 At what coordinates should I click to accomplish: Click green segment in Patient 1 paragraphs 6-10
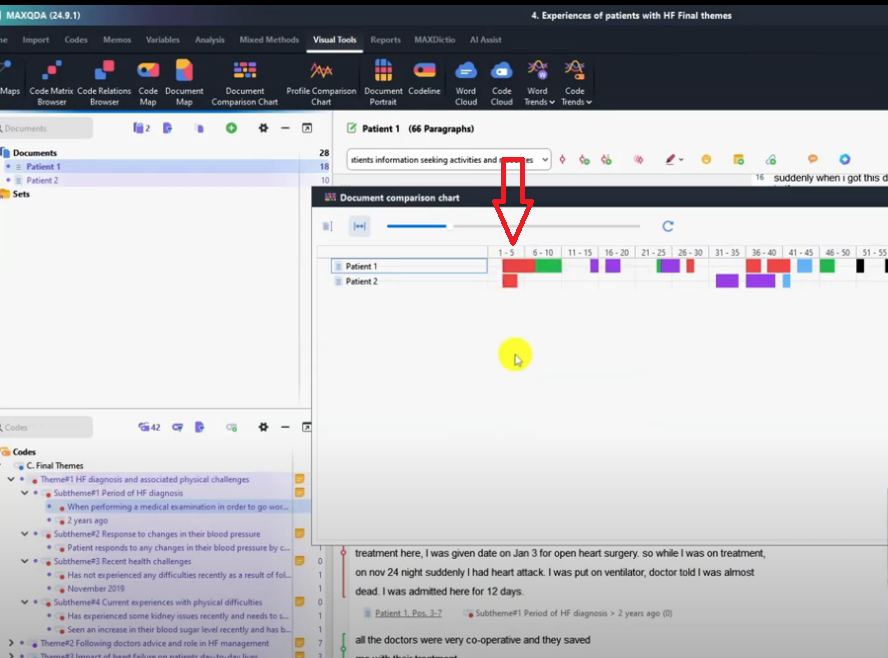pyautogui.click(x=548, y=266)
